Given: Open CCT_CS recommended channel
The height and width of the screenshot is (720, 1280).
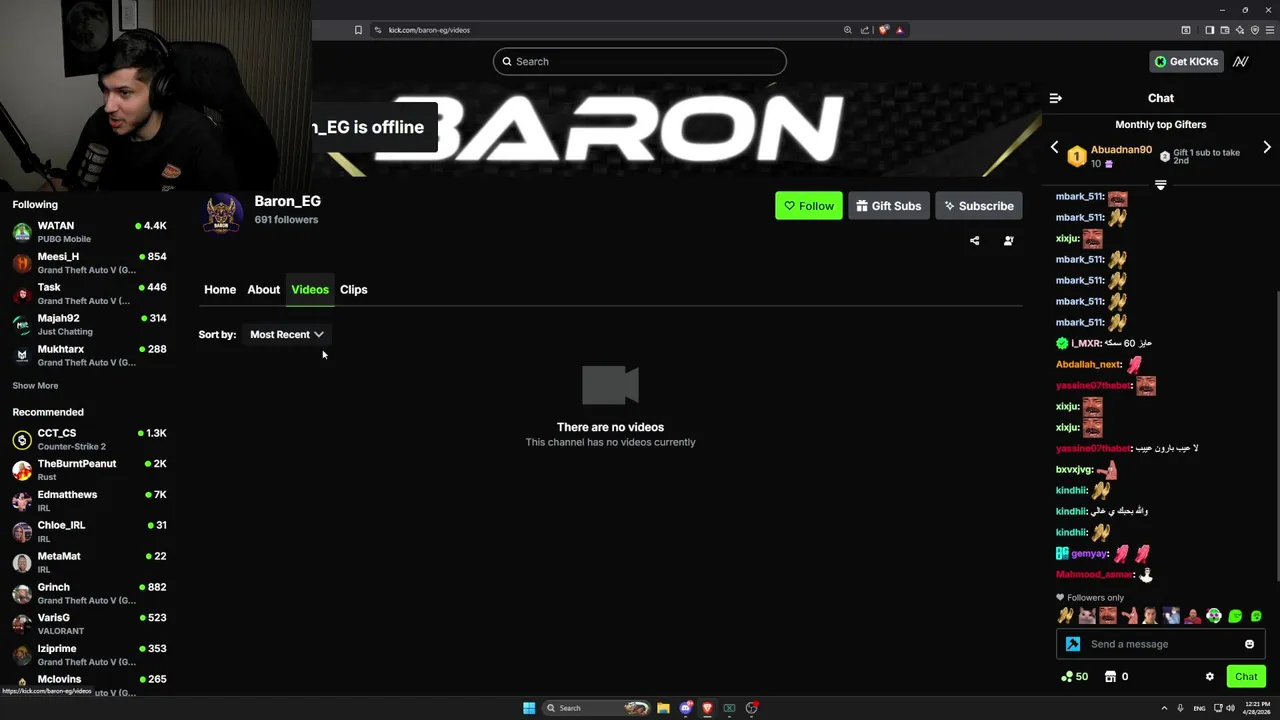Looking at the screenshot, I should (x=90, y=439).
